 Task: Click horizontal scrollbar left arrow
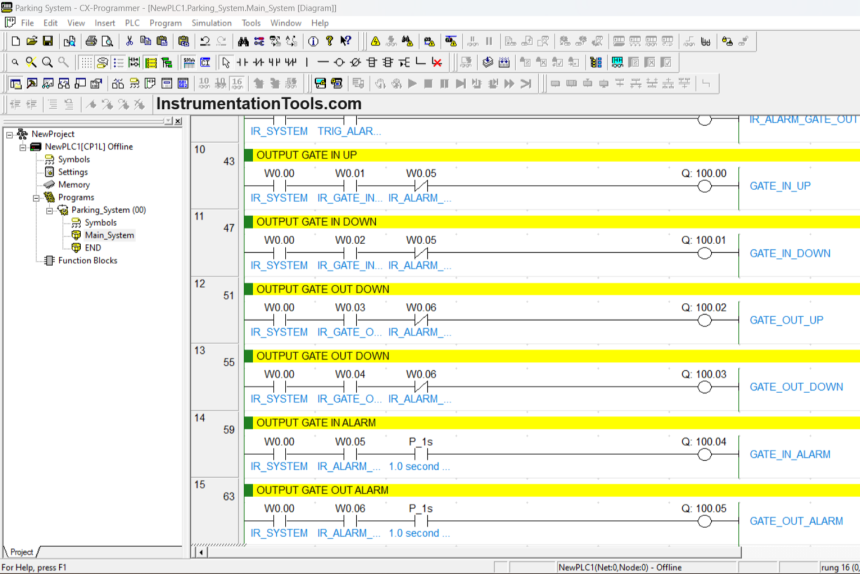click(201, 552)
